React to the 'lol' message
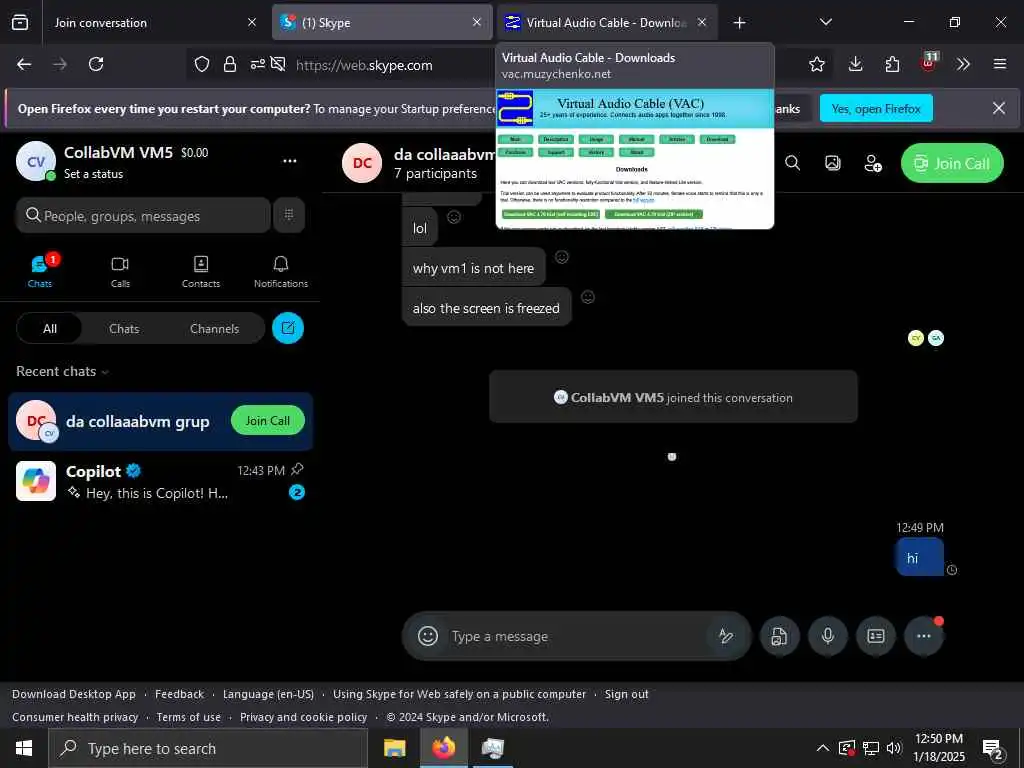 click(454, 217)
